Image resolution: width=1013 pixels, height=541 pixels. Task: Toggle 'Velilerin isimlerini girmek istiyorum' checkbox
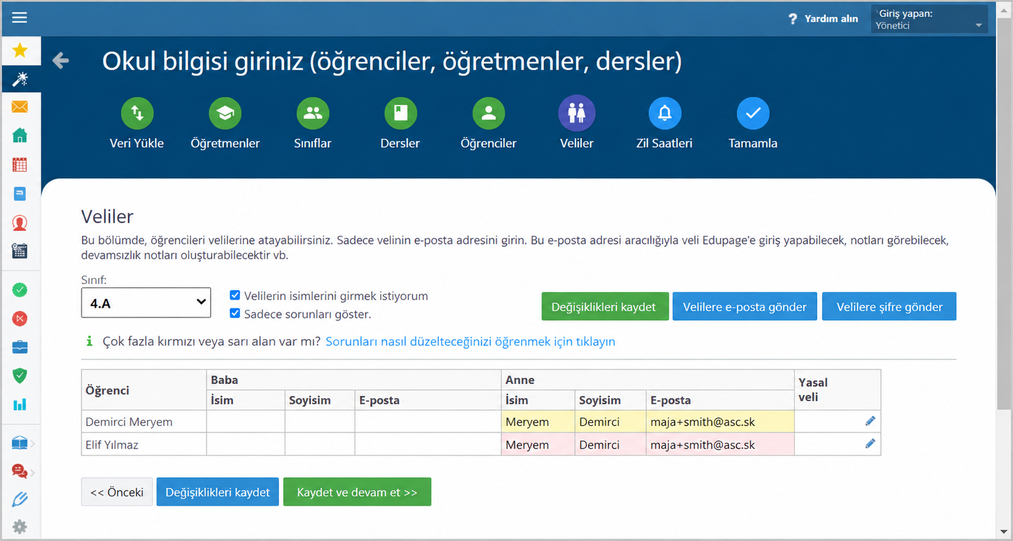pyautogui.click(x=235, y=295)
